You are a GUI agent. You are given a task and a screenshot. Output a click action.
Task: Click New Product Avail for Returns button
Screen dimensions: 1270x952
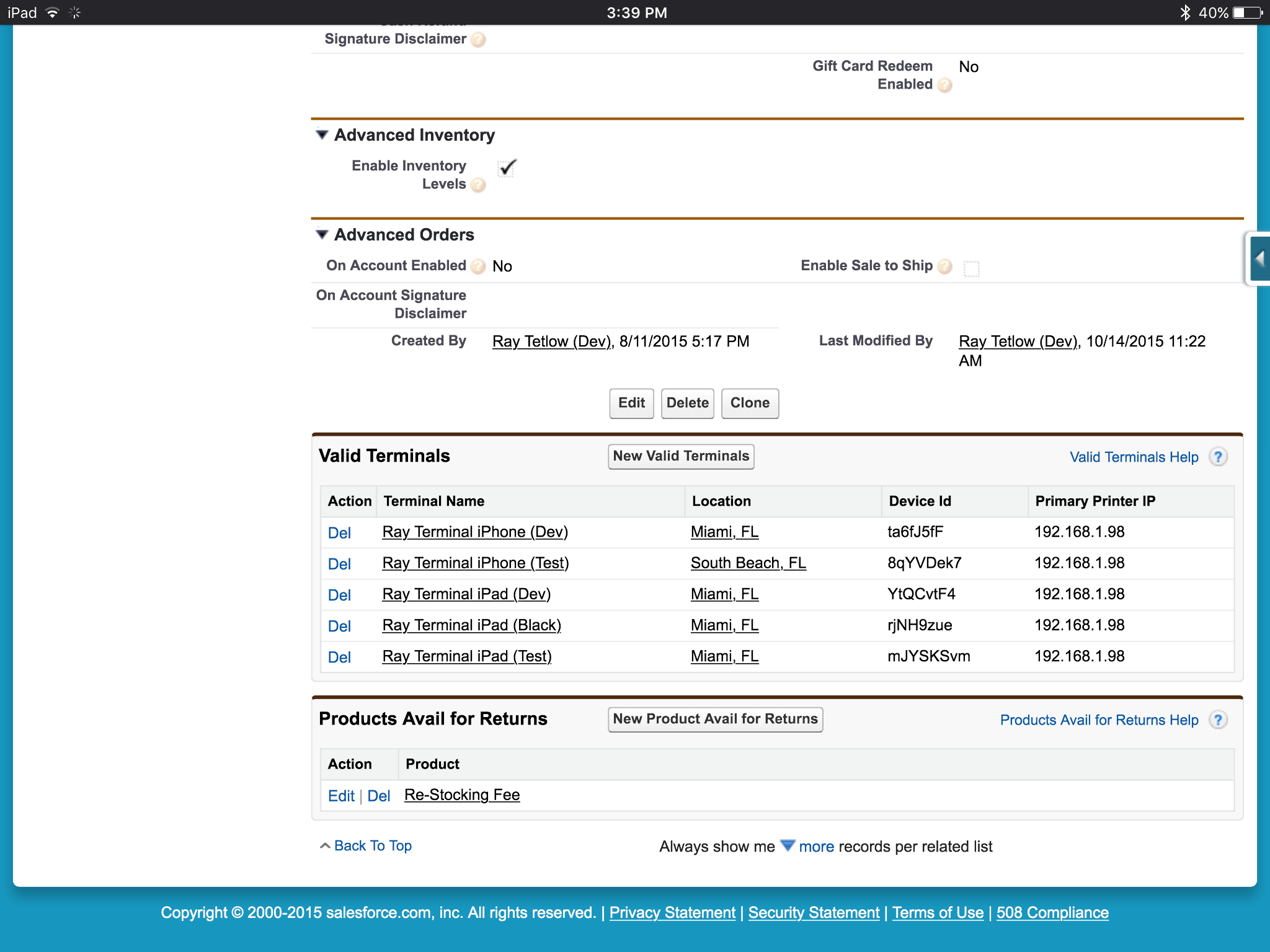[716, 720]
